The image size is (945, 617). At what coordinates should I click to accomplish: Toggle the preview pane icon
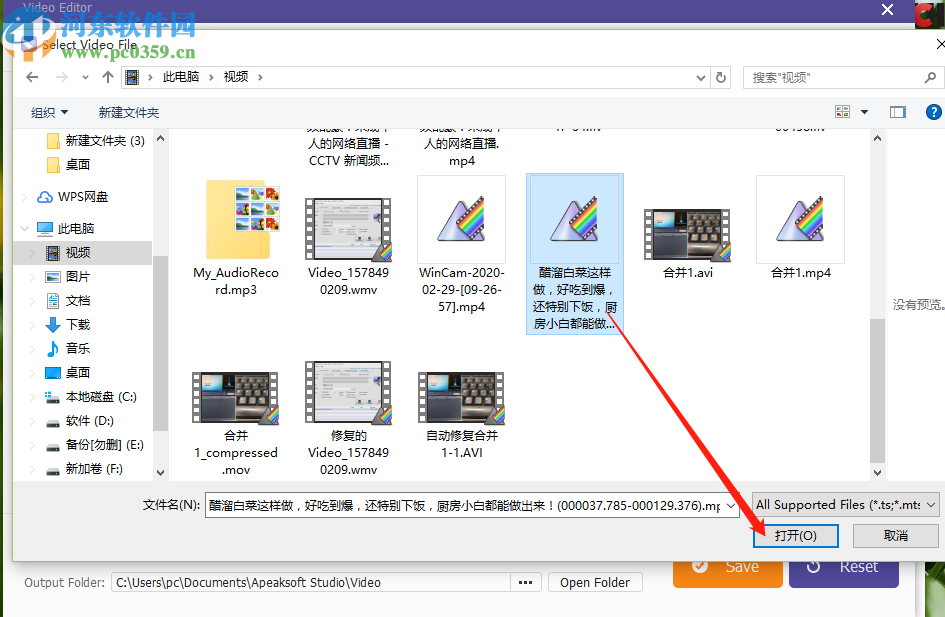(897, 111)
